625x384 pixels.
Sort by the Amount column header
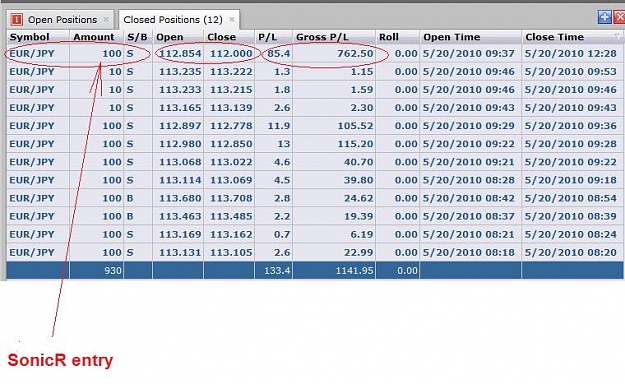(x=94, y=37)
